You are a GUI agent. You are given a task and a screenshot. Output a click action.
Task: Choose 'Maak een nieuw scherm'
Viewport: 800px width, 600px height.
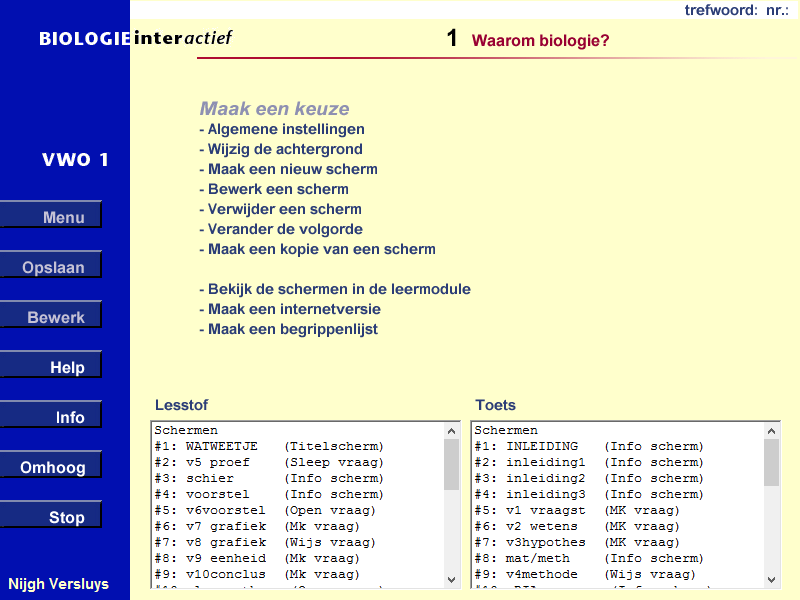289,169
